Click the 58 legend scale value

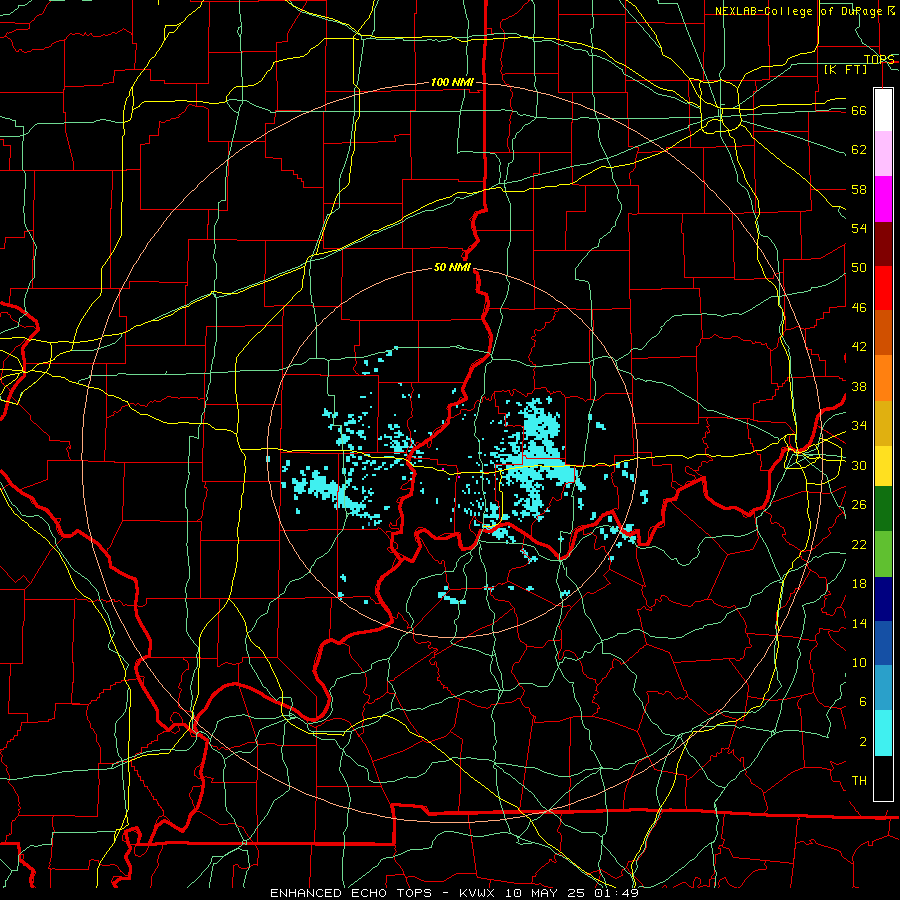859,189
